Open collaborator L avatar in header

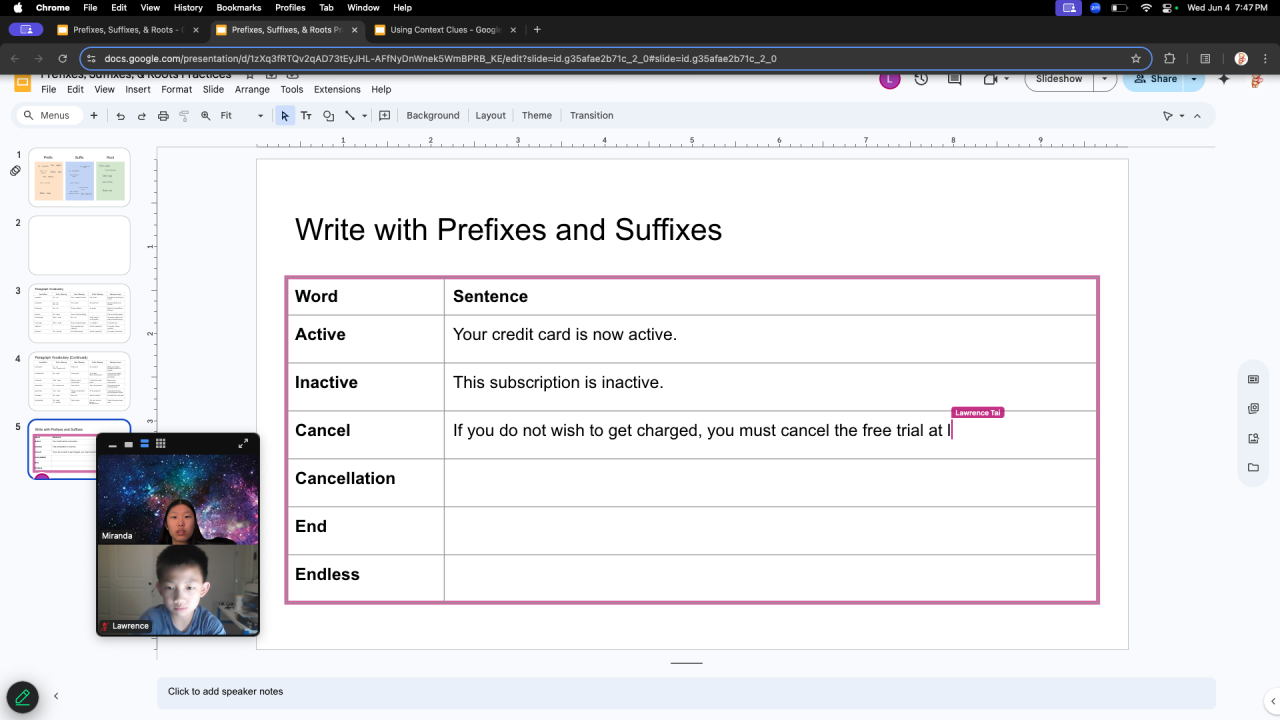(890, 79)
